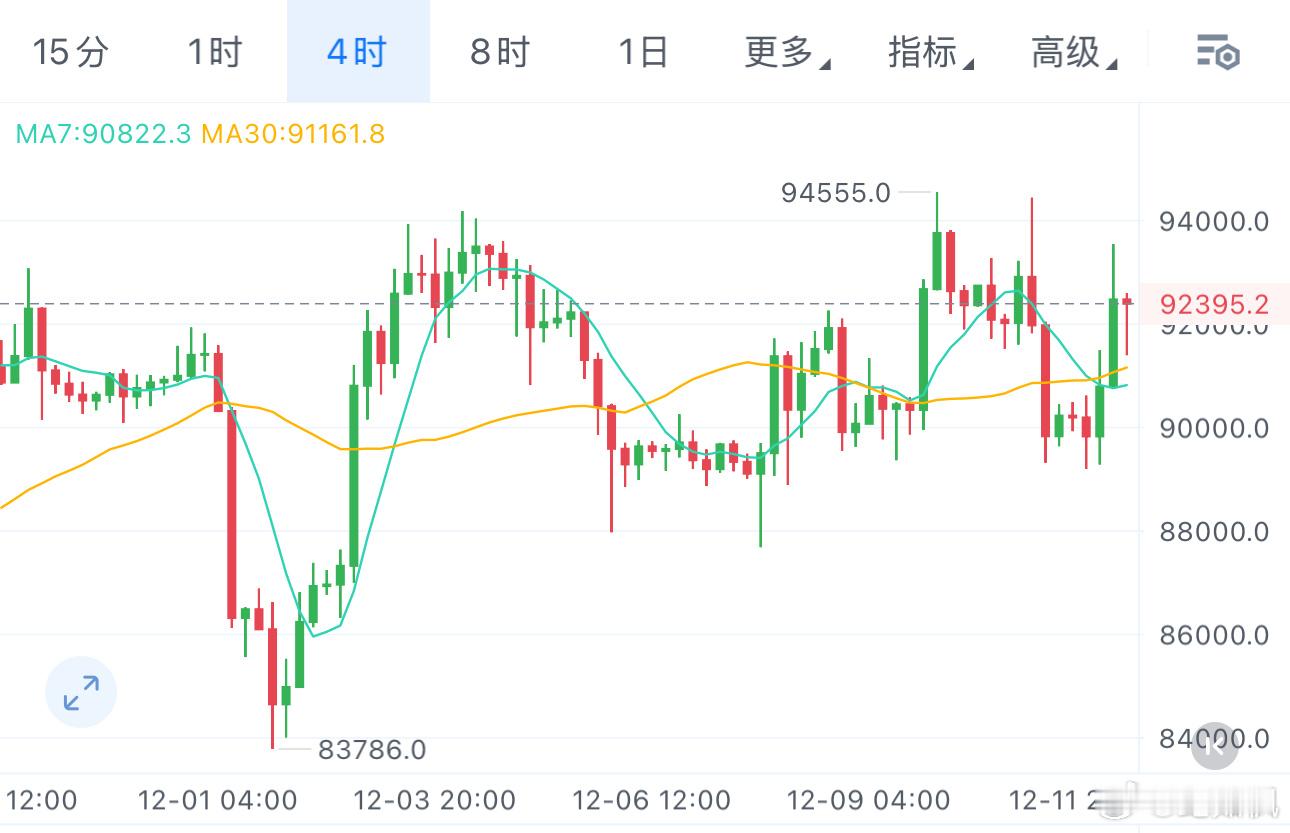The image size is (1290, 833).
Task: Toggle the MA30 moving average label
Action: 291,135
